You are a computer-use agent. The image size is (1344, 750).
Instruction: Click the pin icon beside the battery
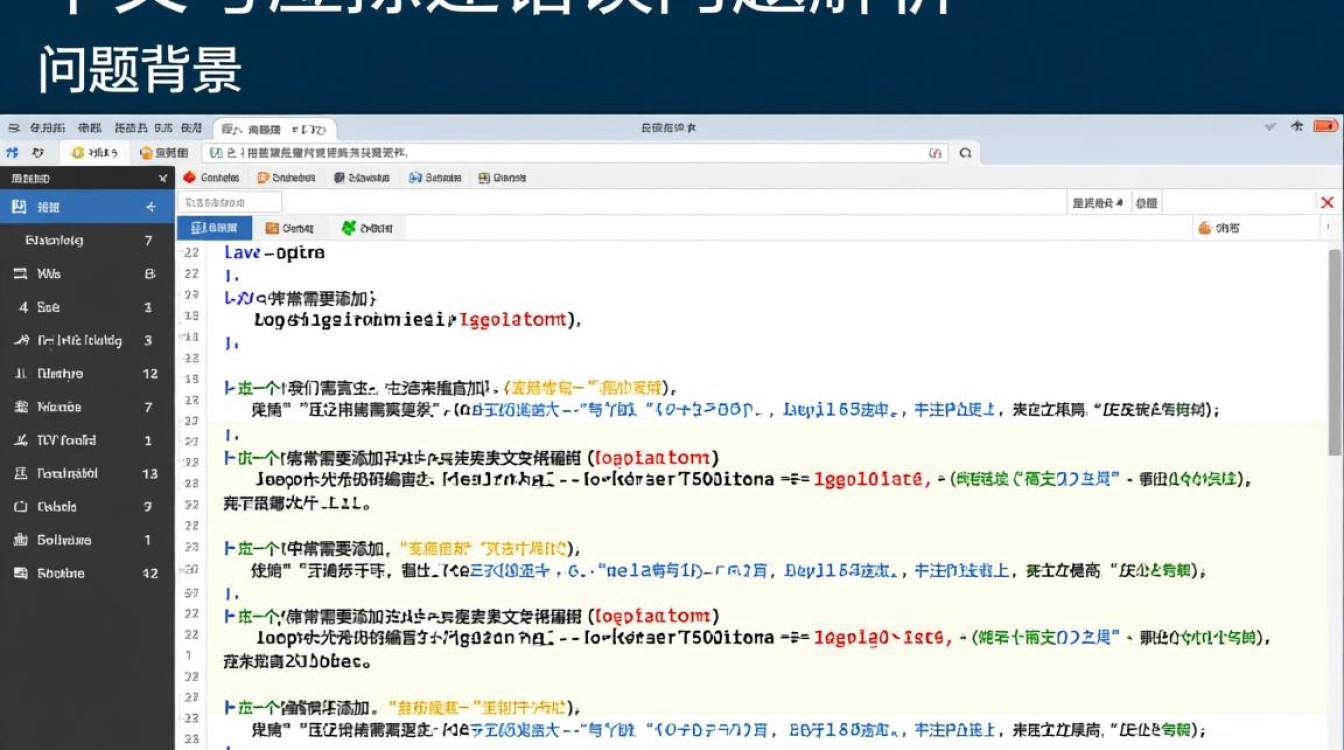click(1297, 126)
